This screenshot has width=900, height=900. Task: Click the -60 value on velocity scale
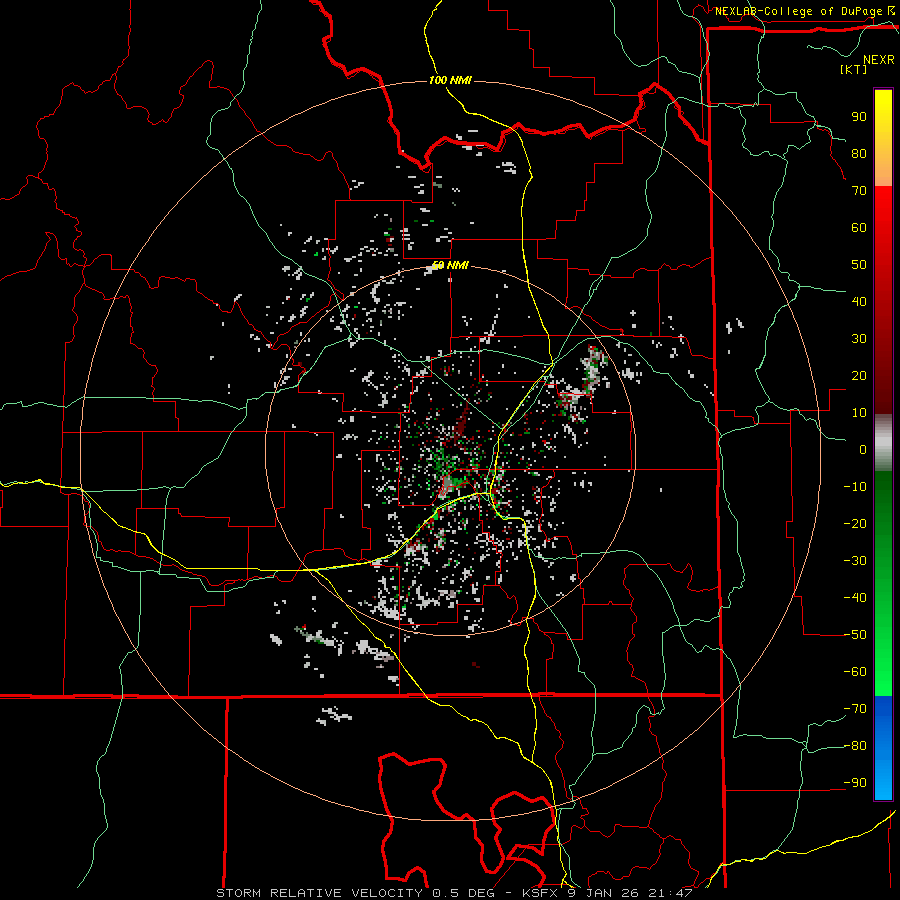855,672
